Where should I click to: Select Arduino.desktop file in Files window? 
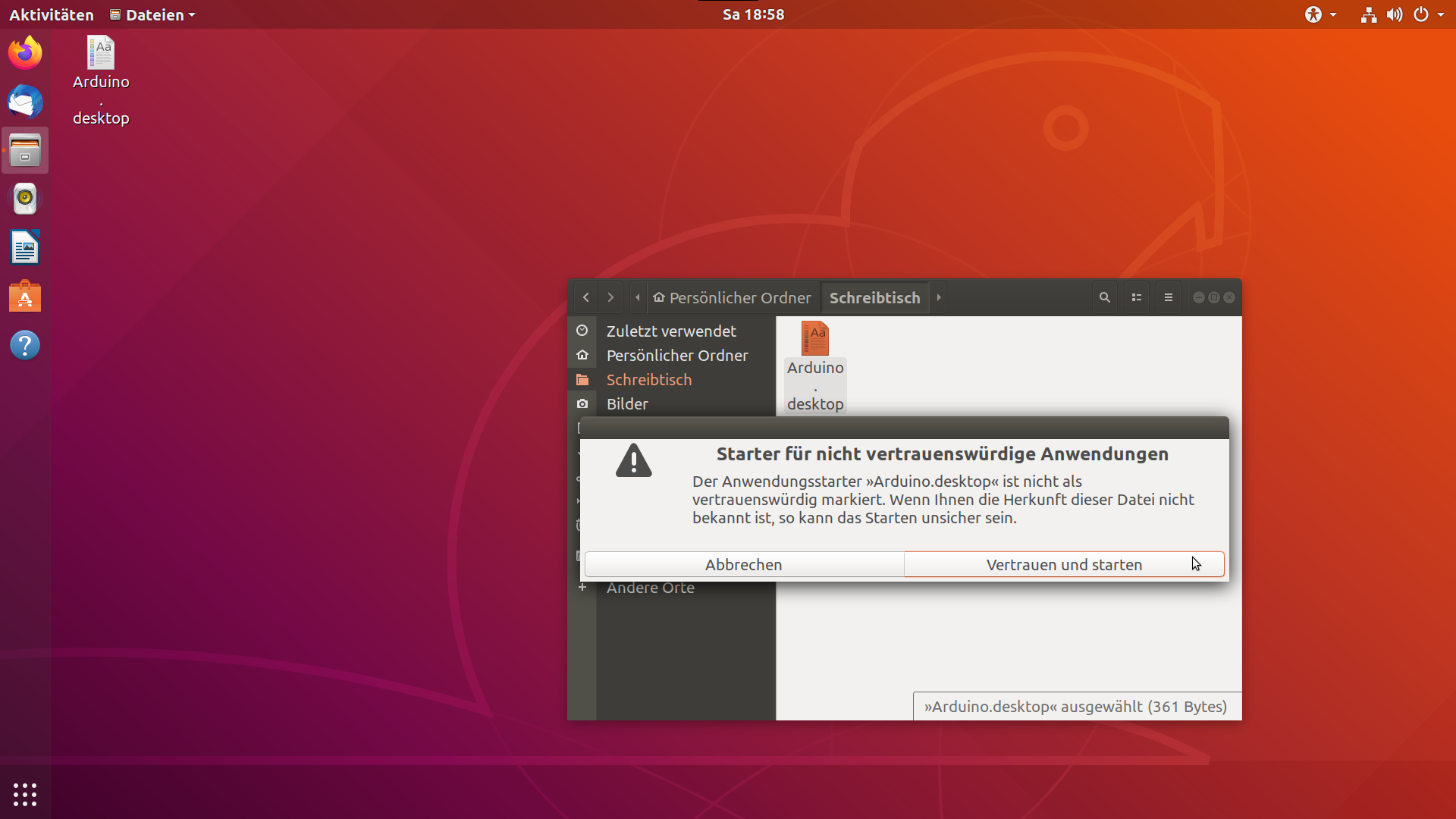[815, 367]
